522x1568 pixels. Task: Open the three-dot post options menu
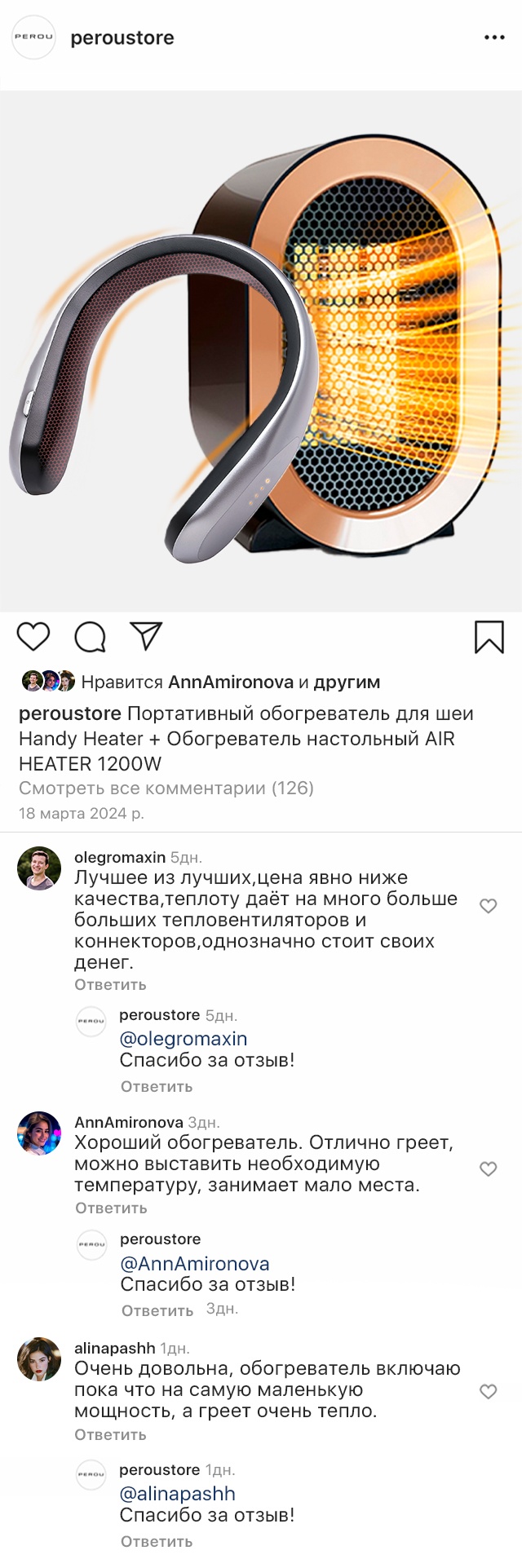point(494,38)
